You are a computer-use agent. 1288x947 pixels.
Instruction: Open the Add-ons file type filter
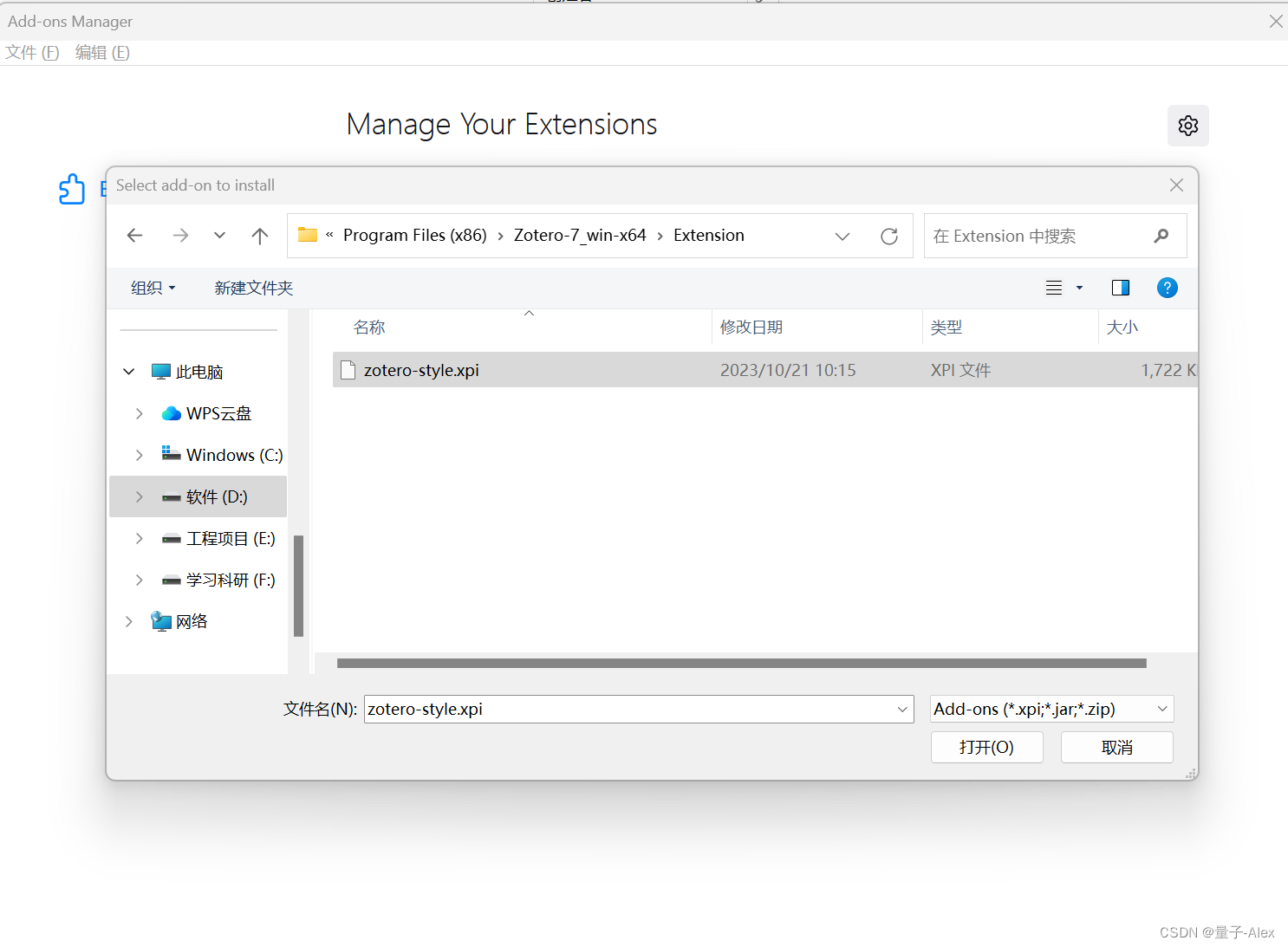click(x=1051, y=709)
